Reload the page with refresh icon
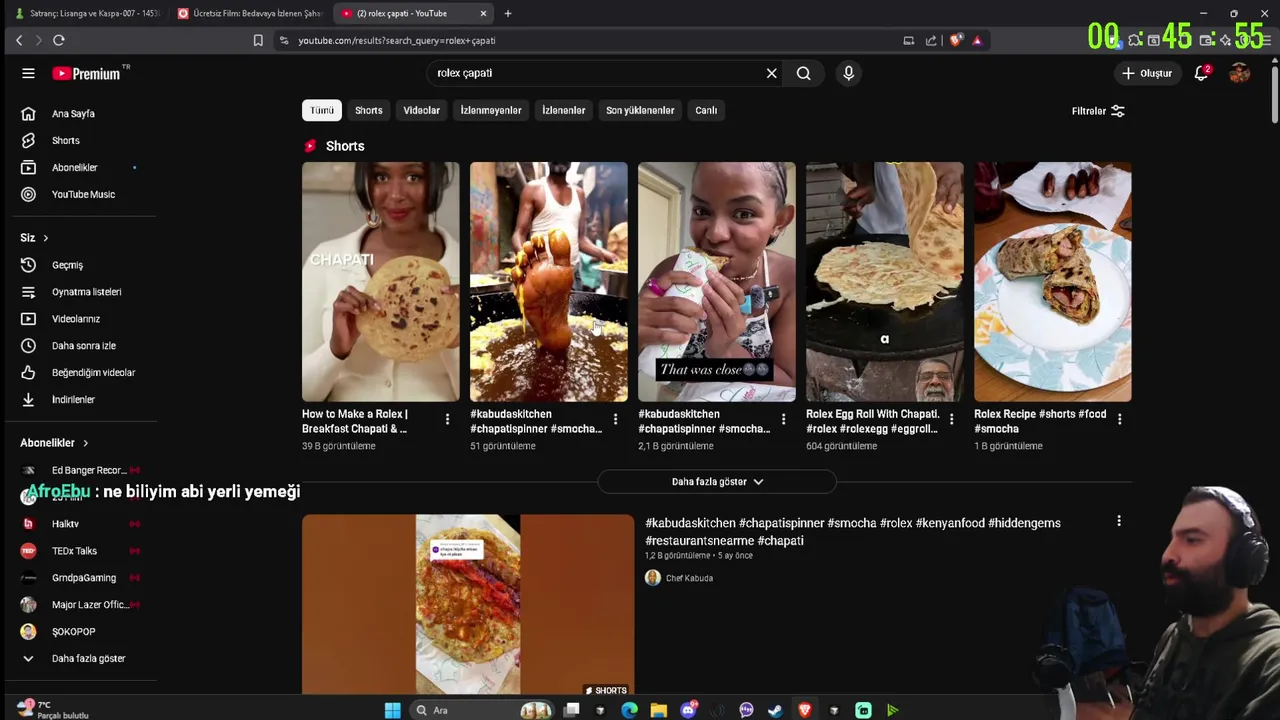The image size is (1280, 720). tap(59, 40)
